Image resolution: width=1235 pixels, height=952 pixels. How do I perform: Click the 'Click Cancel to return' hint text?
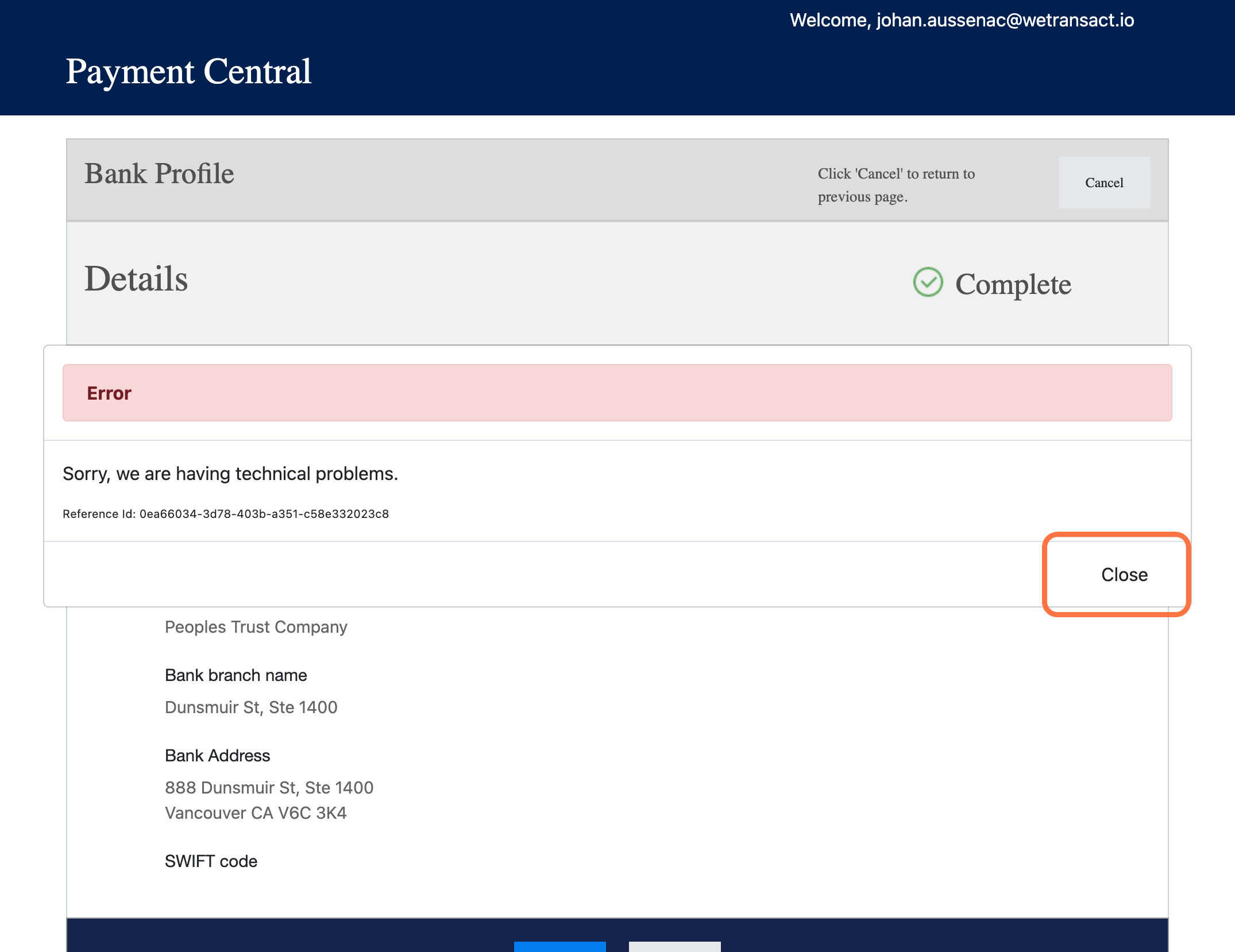coord(896,185)
